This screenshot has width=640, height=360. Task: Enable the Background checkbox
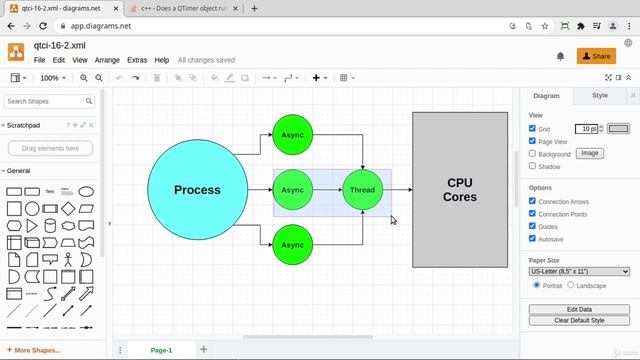coord(532,153)
